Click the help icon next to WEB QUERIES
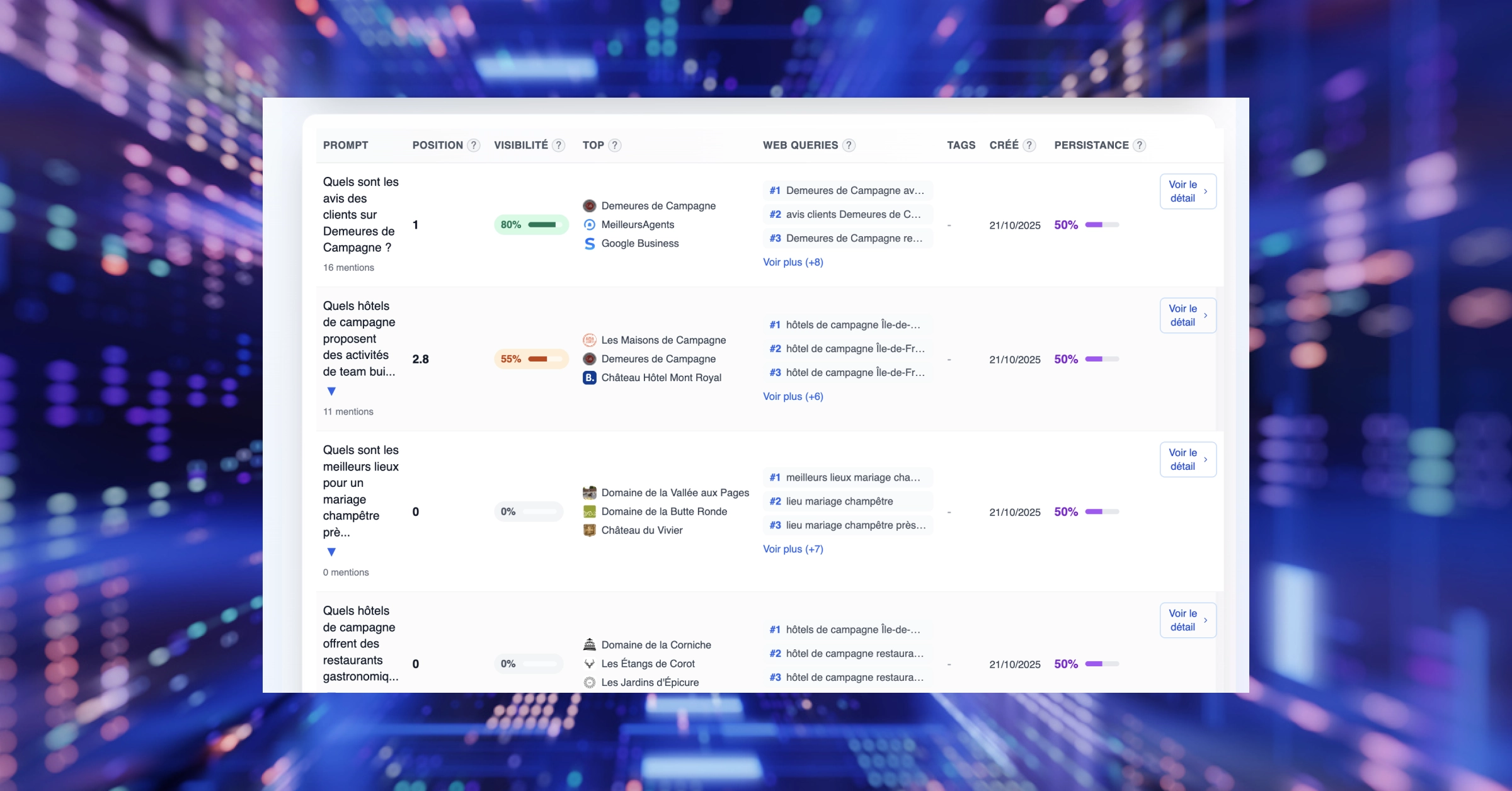 849,145
